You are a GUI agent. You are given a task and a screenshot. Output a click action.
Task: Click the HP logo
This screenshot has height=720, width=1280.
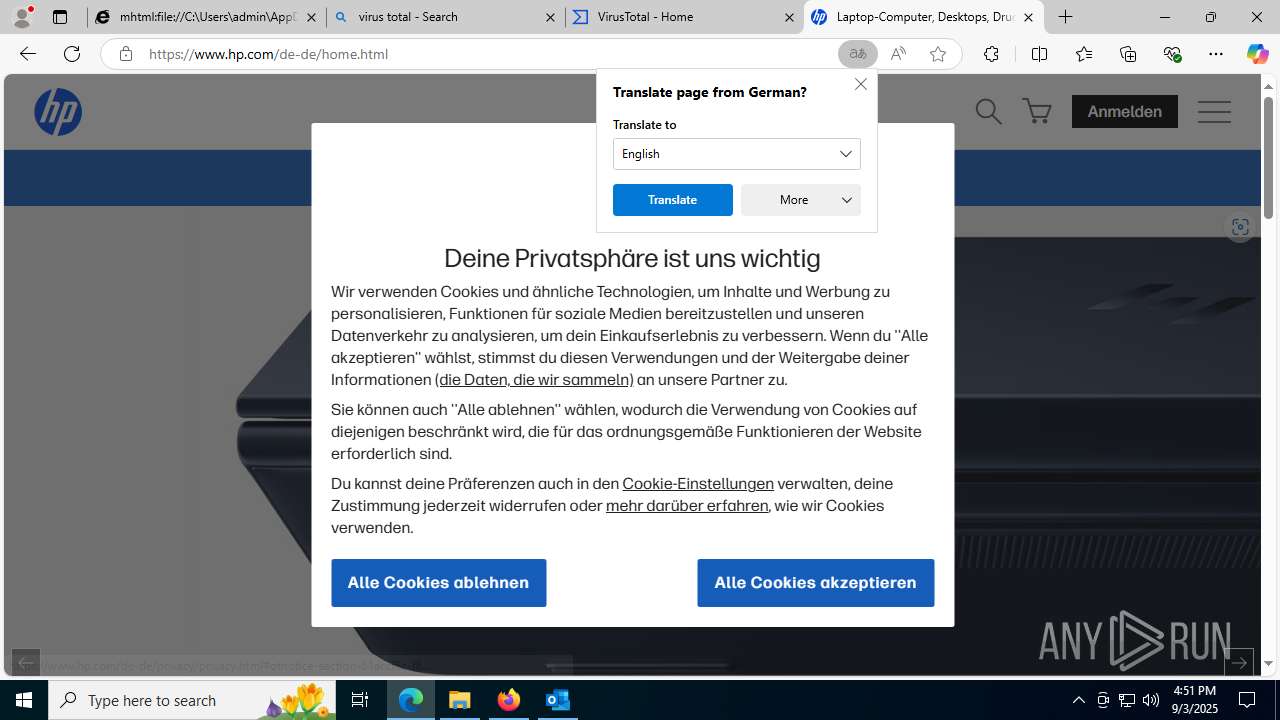58,112
